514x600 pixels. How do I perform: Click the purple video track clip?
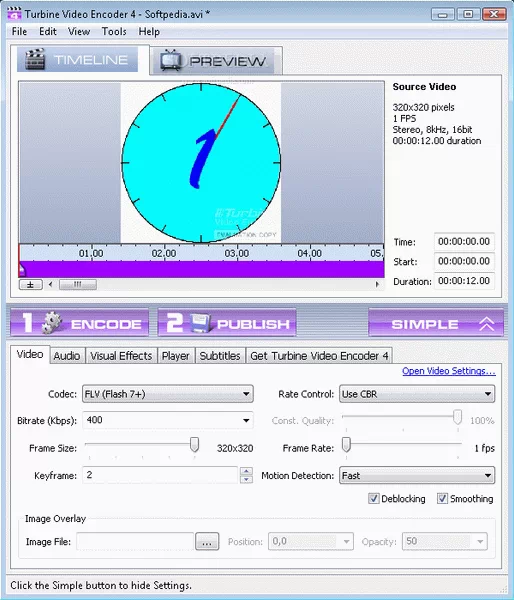coord(202,269)
